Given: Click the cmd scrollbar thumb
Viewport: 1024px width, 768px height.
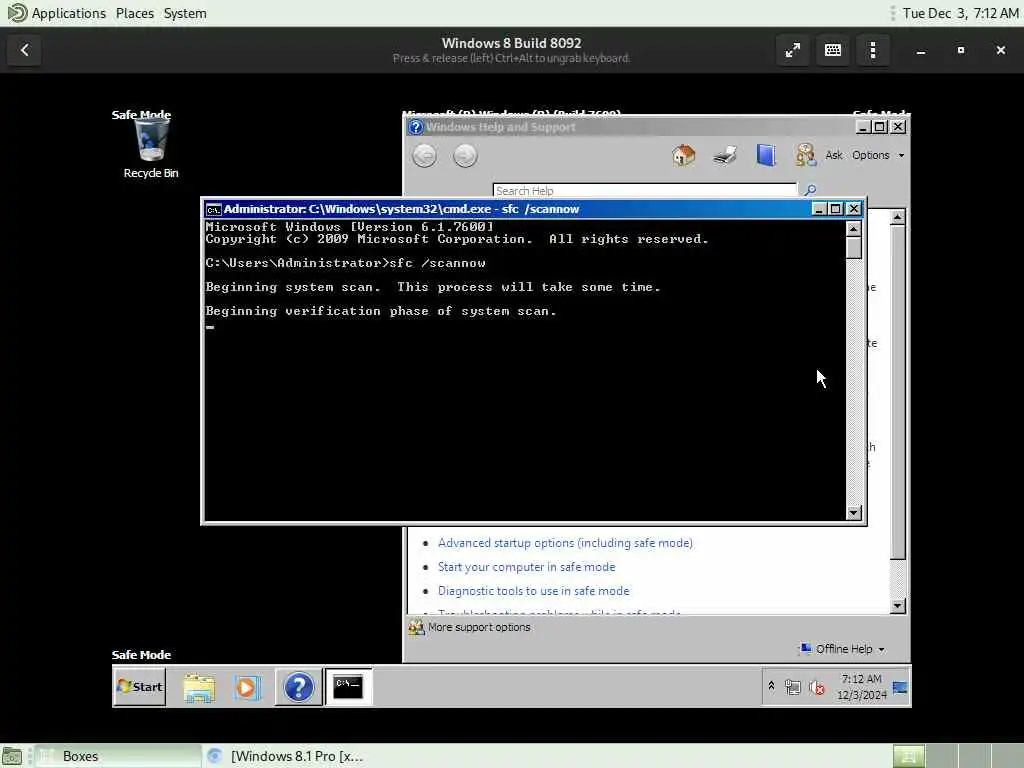Looking at the screenshot, I should [x=854, y=248].
